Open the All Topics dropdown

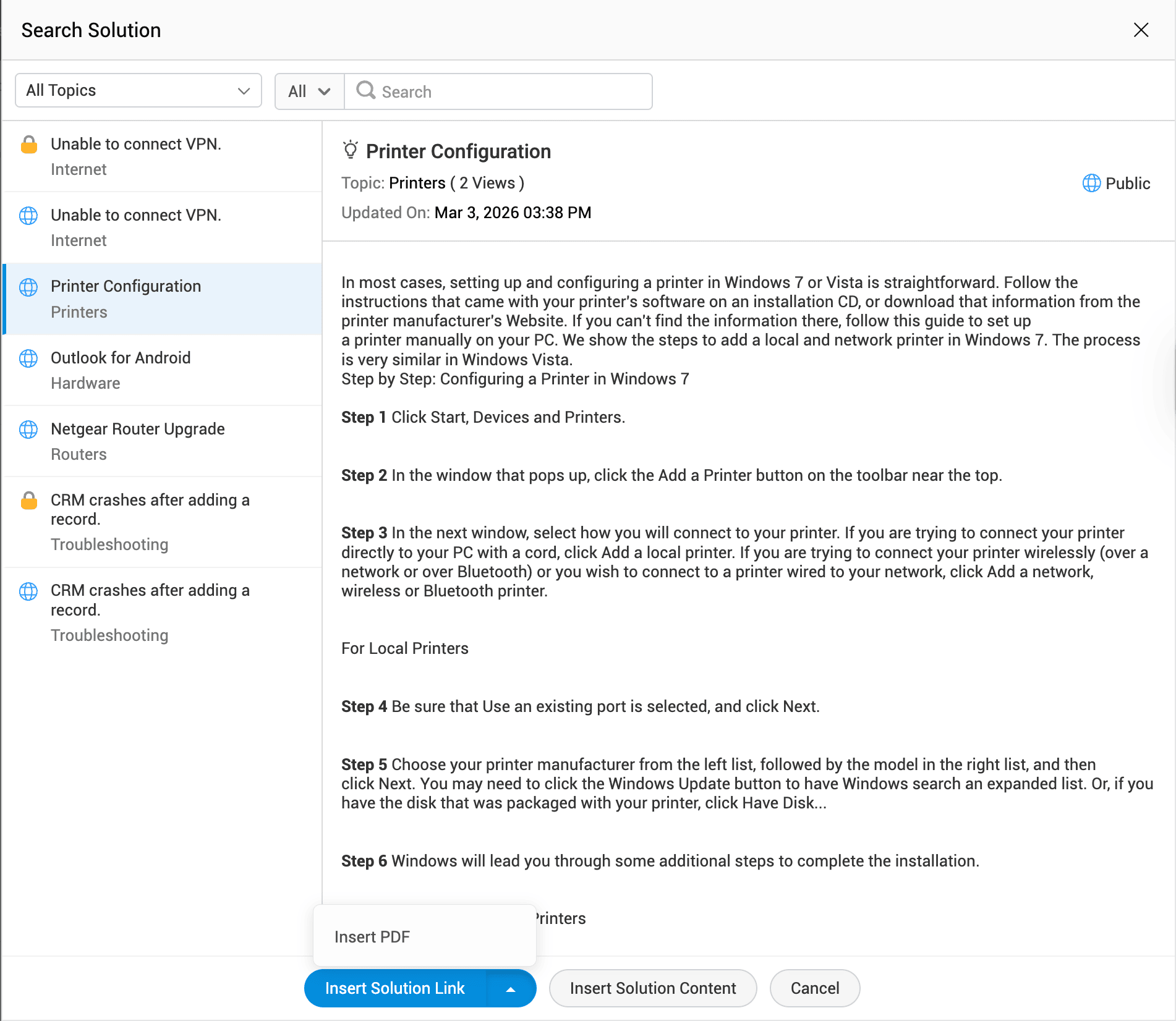(138, 90)
